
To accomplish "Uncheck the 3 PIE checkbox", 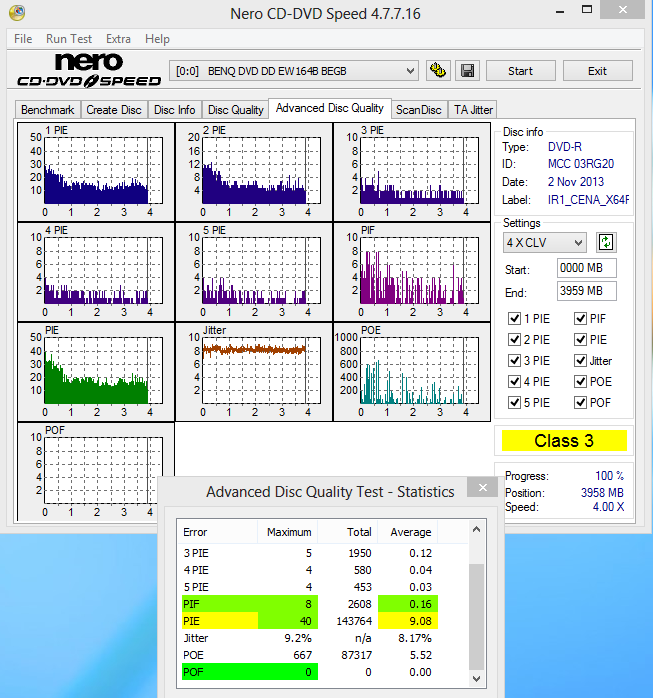I will click(514, 361).
